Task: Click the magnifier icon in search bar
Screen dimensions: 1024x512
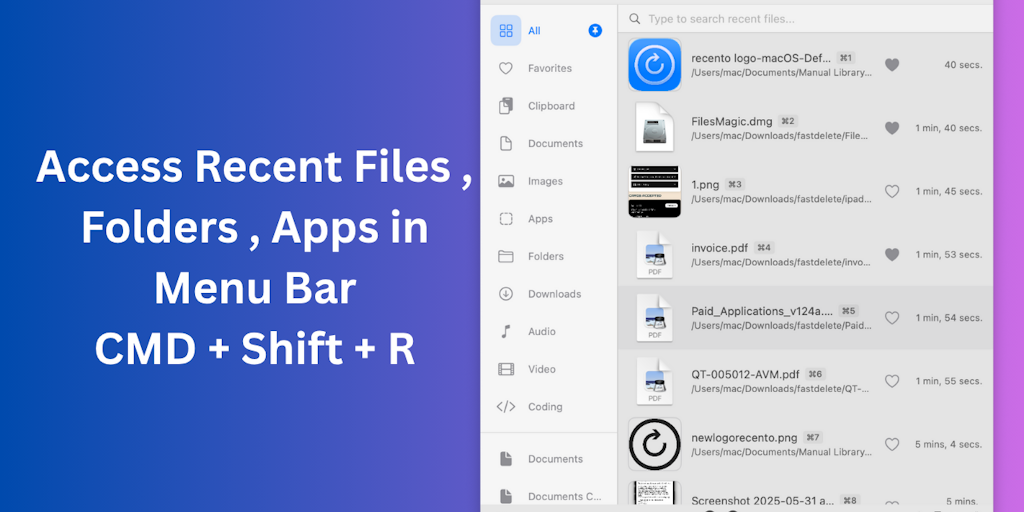Action: [634, 19]
